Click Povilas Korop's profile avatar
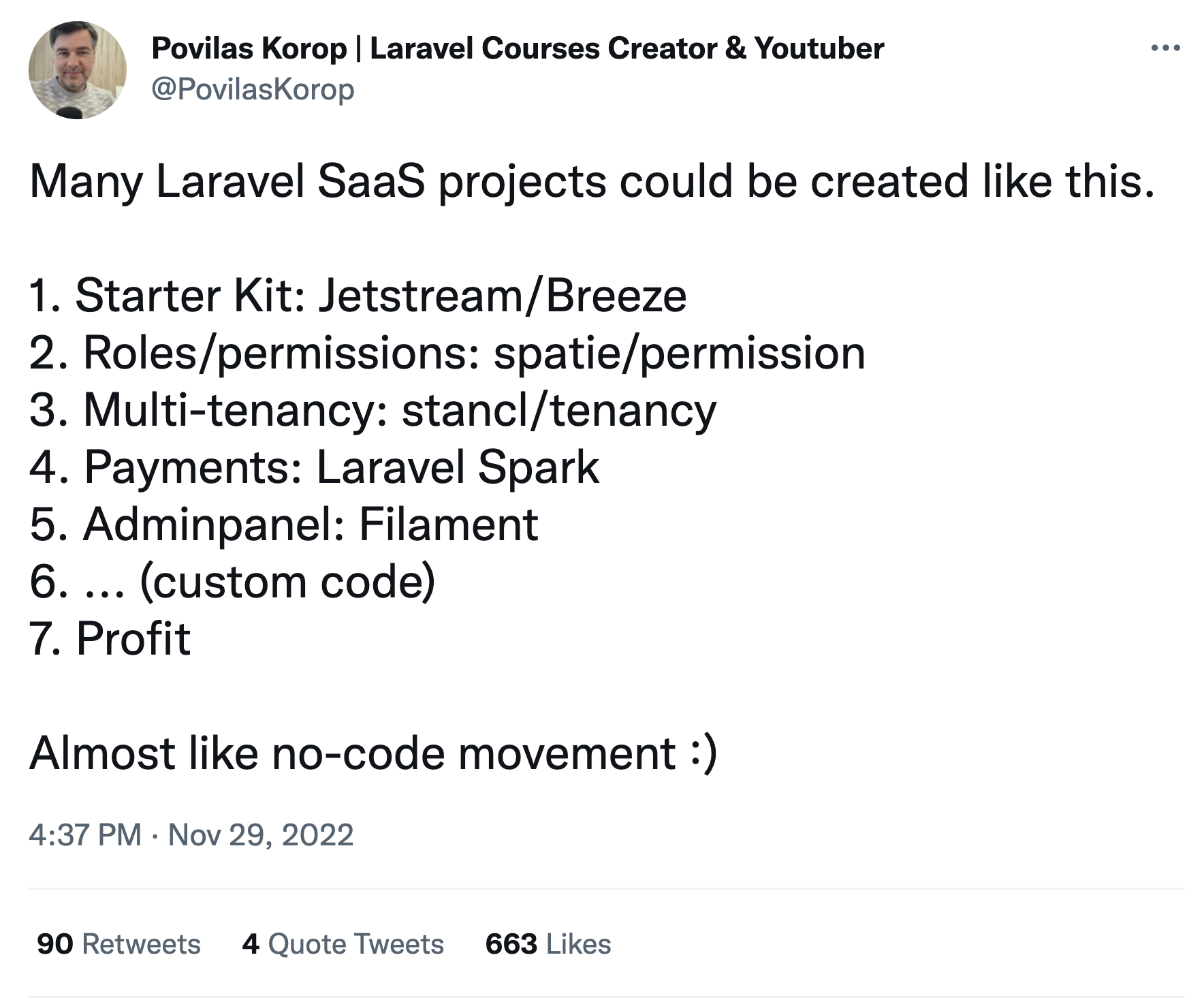Screen dimensions: 1204x1000 pos(77,69)
